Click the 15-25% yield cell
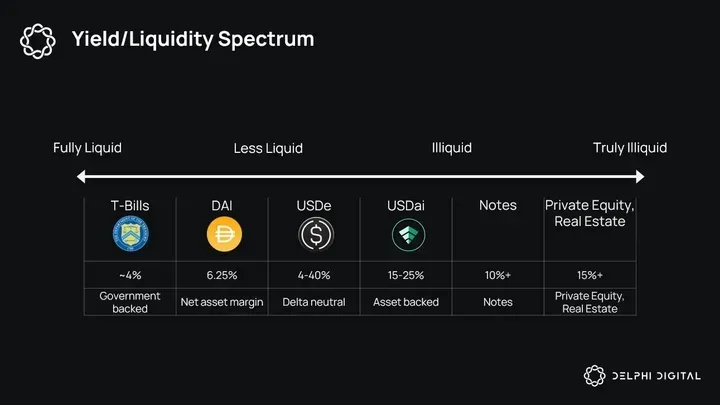Viewport: 720px width, 405px height. pyautogui.click(x=406, y=275)
